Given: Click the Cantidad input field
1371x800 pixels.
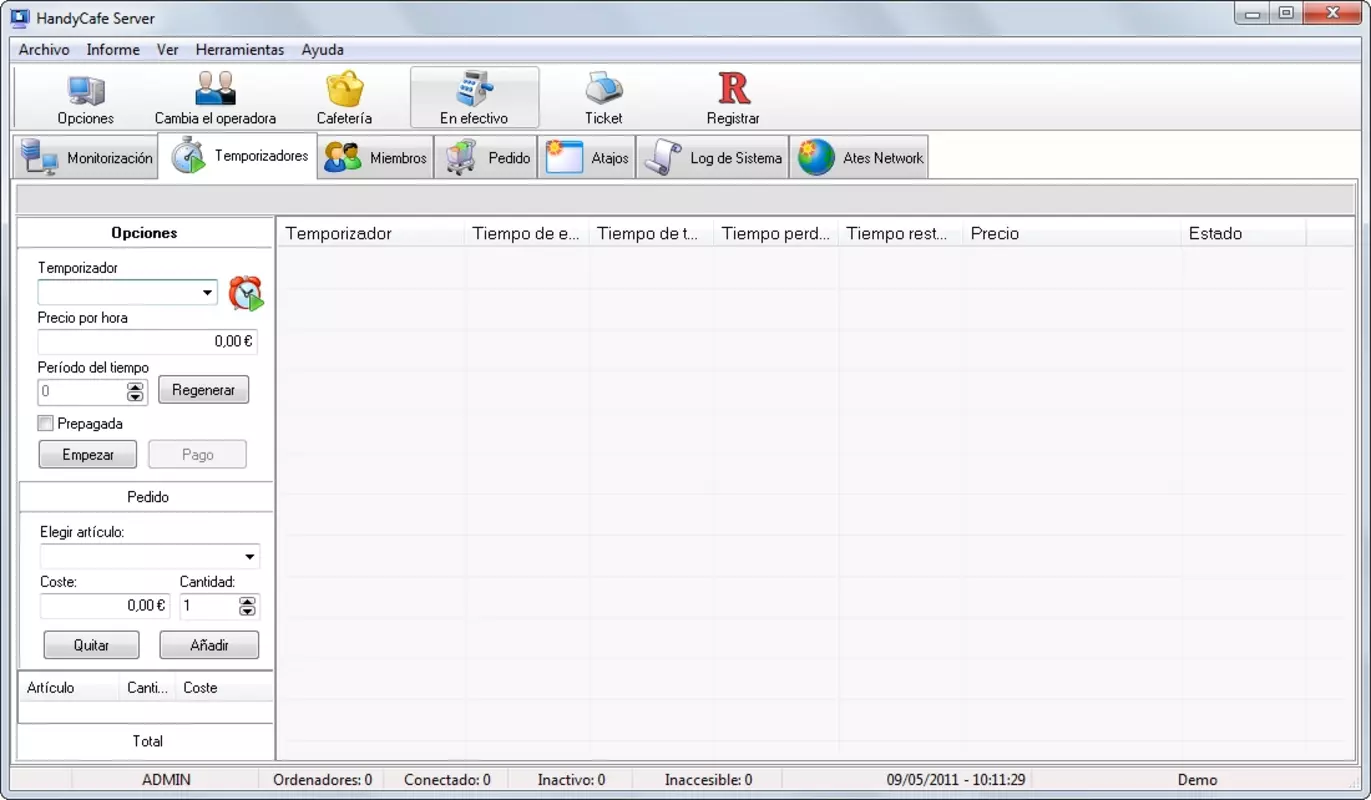Looking at the screenshot, I should tap(209, 605).
